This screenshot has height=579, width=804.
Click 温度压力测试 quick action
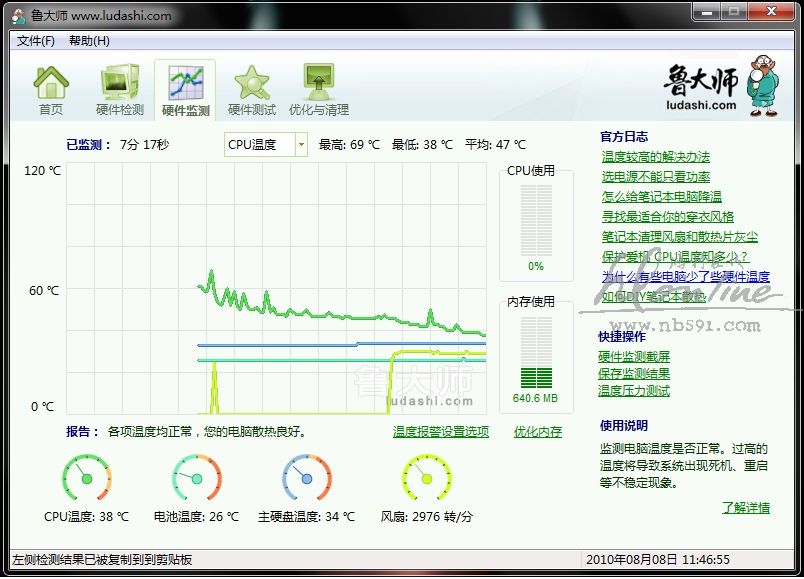(634, 391)
